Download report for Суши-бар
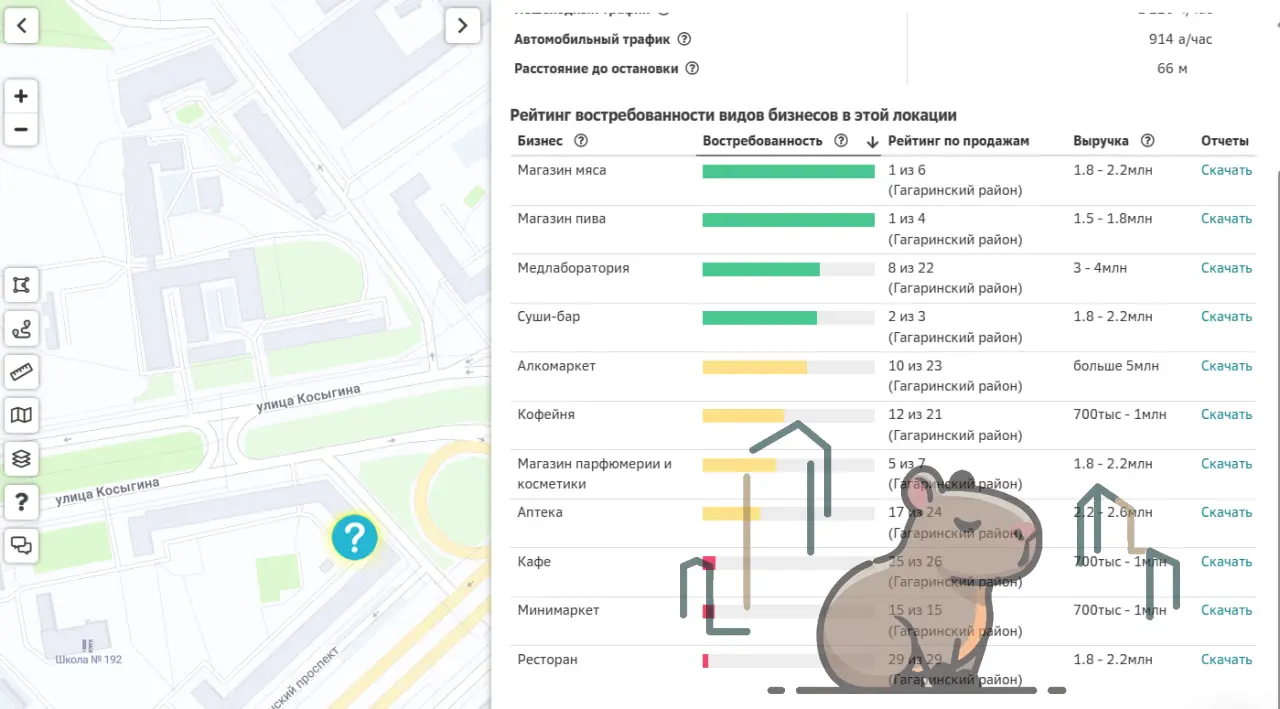This screenshot has height=709, width=1280. 1226,317
